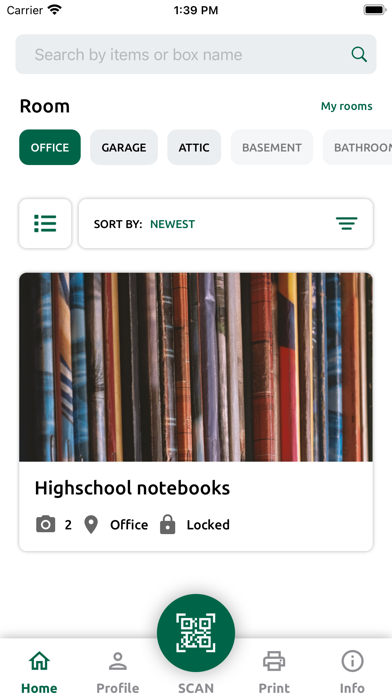Switch to list view icon

pos(45,223)
